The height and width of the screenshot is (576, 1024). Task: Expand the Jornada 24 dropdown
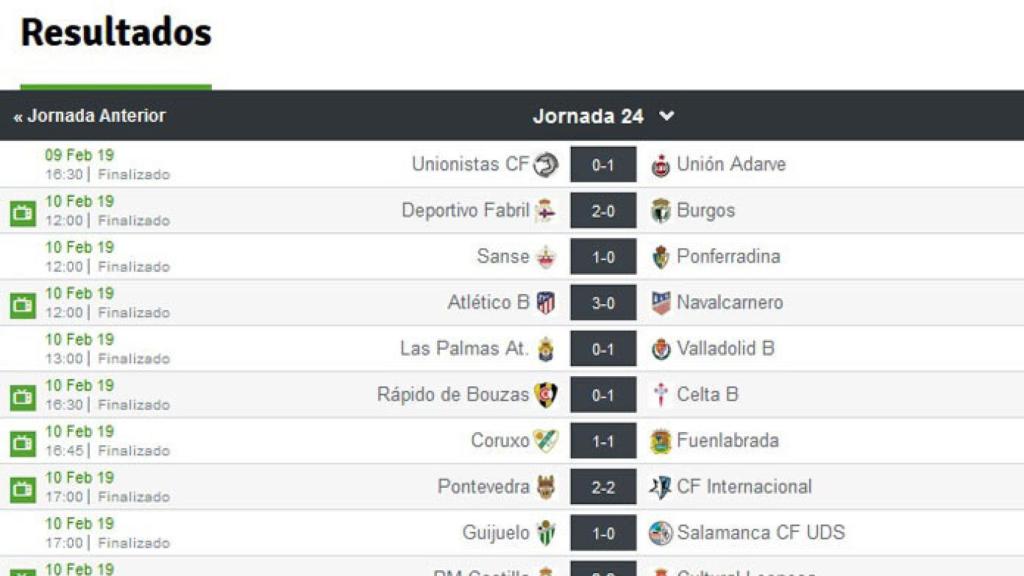coord(667,116)
